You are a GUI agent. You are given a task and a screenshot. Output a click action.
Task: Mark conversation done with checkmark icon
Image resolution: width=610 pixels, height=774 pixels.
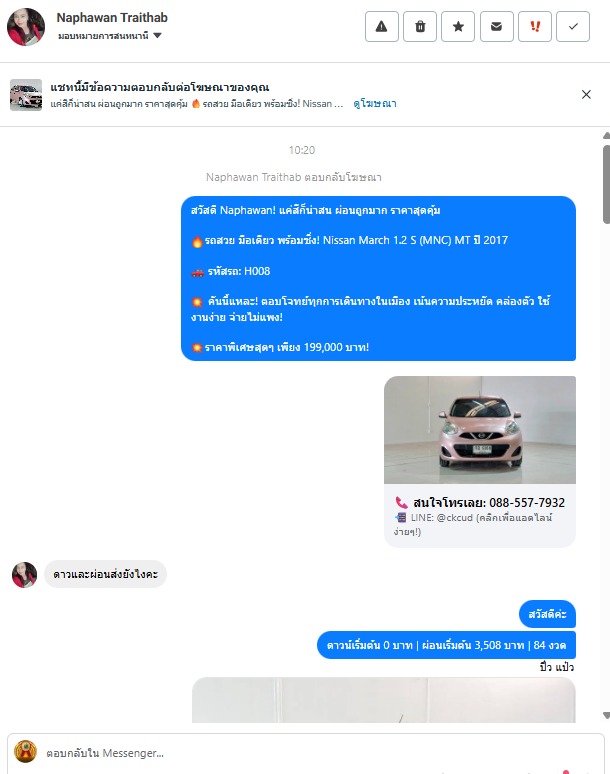point(573,27)
